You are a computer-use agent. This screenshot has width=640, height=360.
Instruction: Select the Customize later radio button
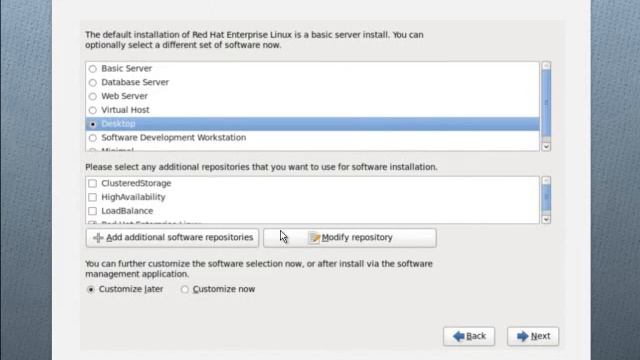point(91,289)
